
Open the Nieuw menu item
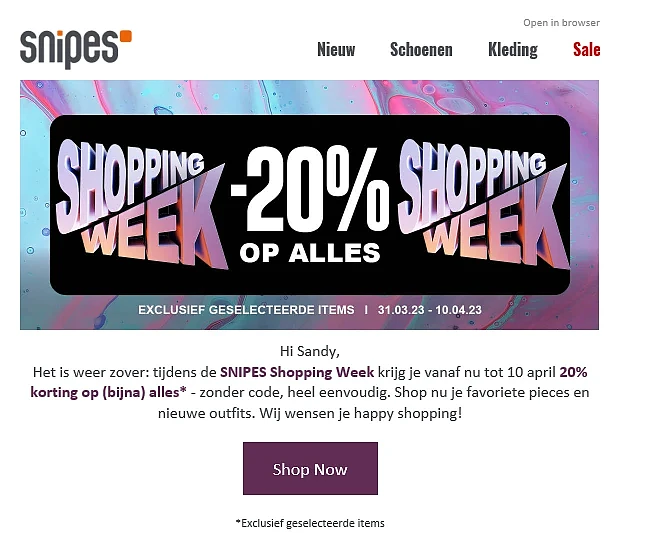coord(336,49)
